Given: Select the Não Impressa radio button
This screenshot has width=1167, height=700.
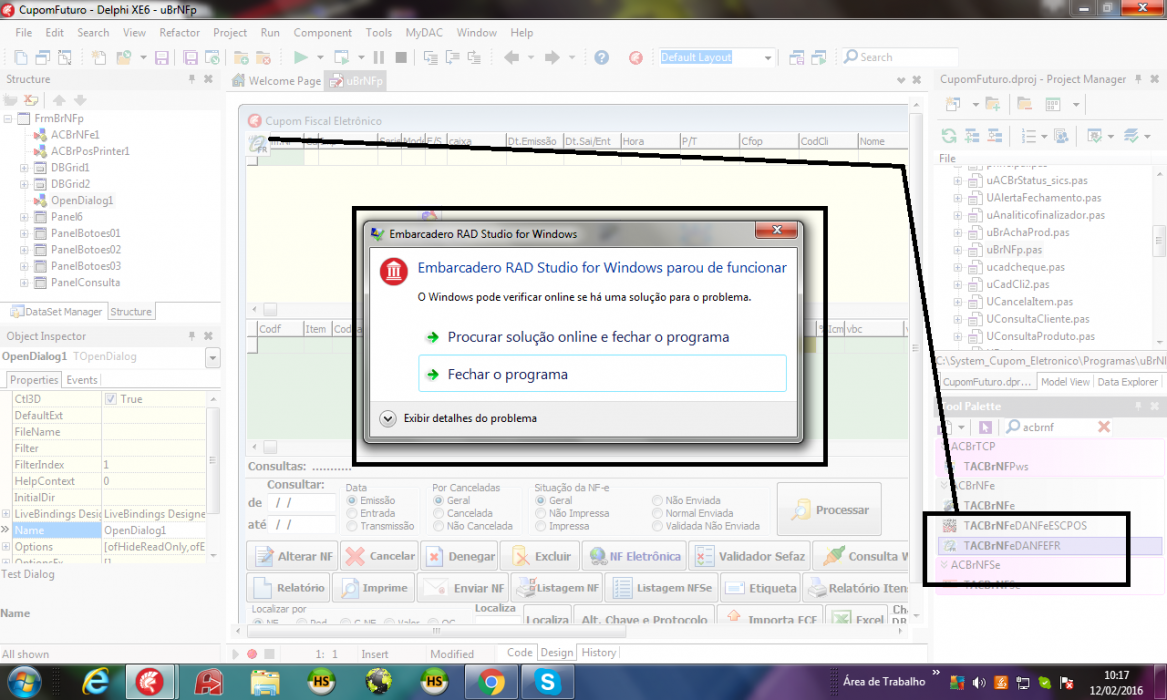Looking at the screenshot, I should [540, 513].
